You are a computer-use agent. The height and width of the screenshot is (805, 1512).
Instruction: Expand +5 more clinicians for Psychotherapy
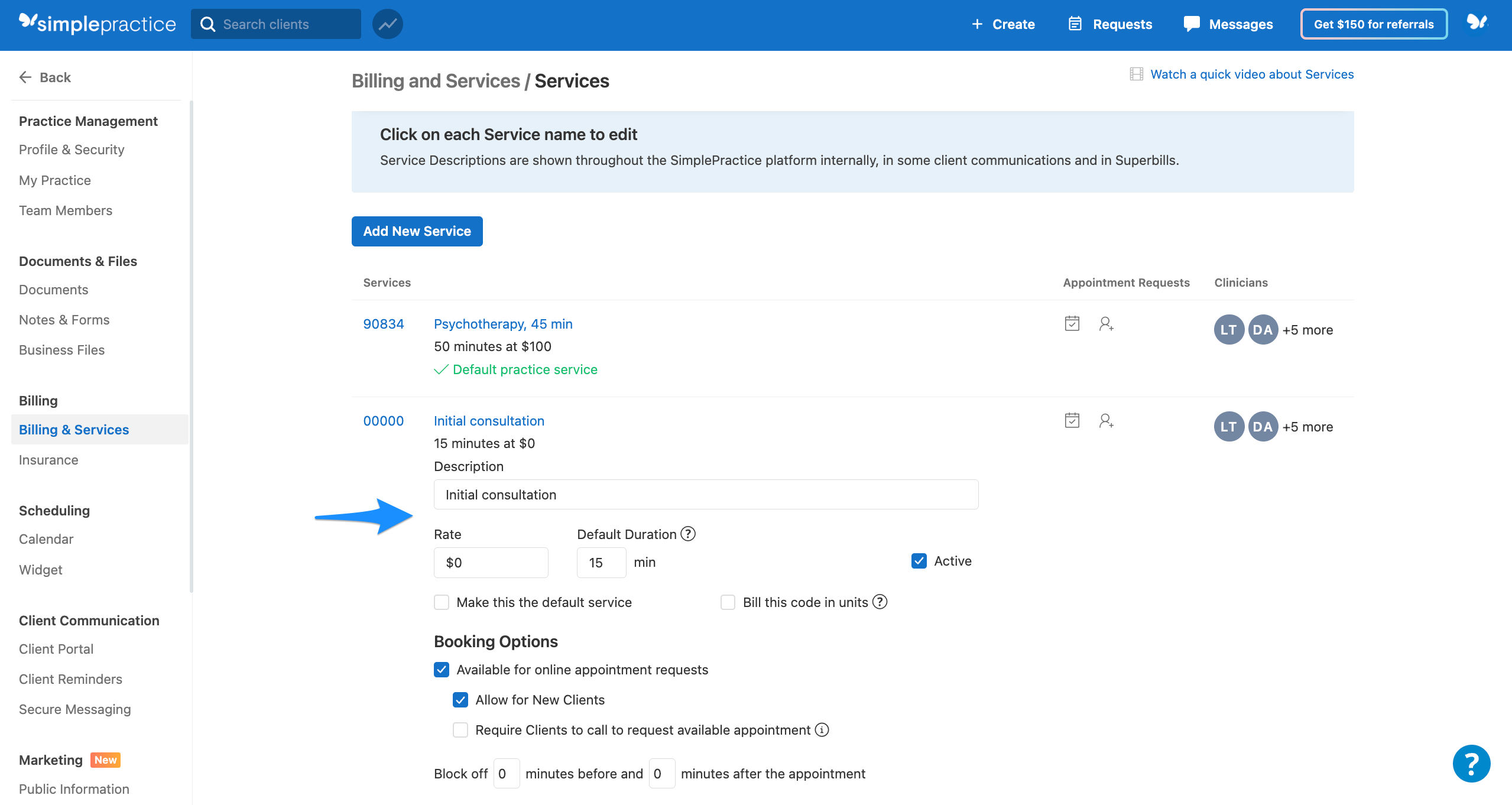[1307, 329]
